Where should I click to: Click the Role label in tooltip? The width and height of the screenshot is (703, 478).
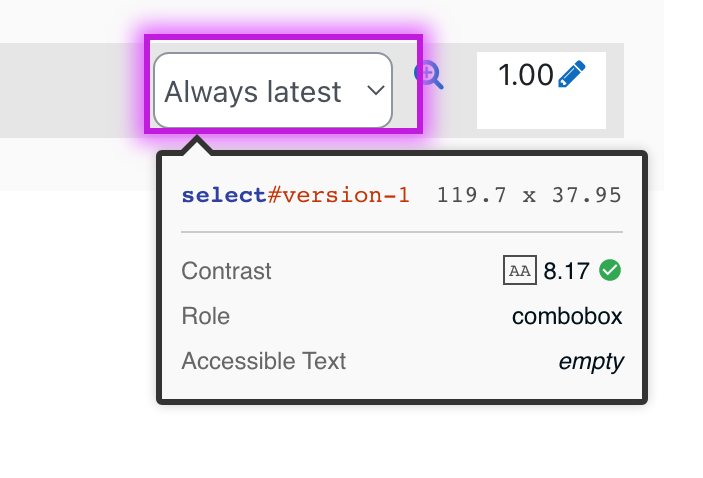click(206, 316)
